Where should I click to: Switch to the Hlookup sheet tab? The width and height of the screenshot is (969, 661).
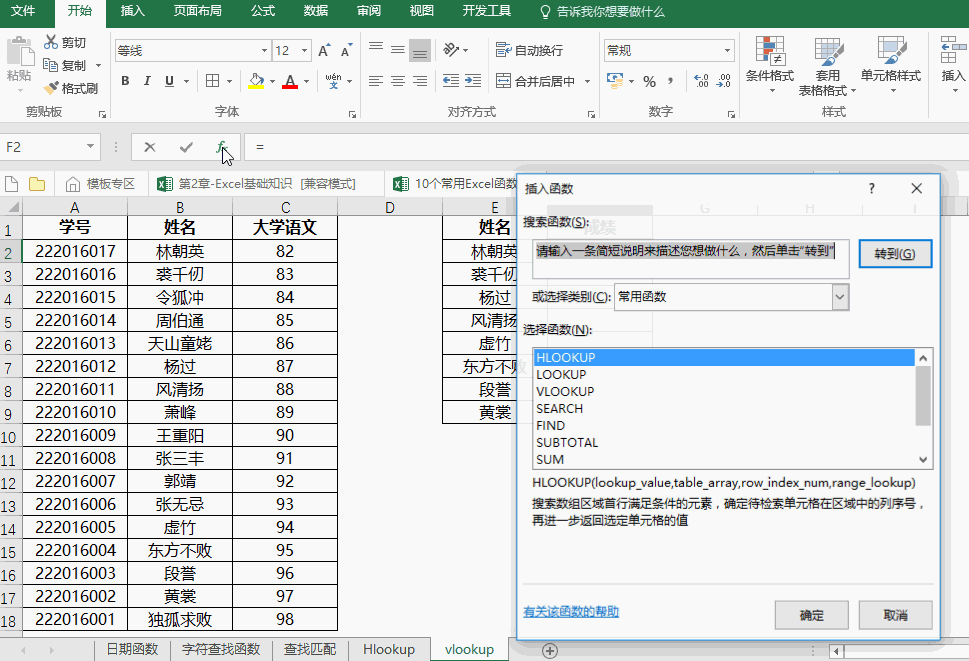(388, 649)
